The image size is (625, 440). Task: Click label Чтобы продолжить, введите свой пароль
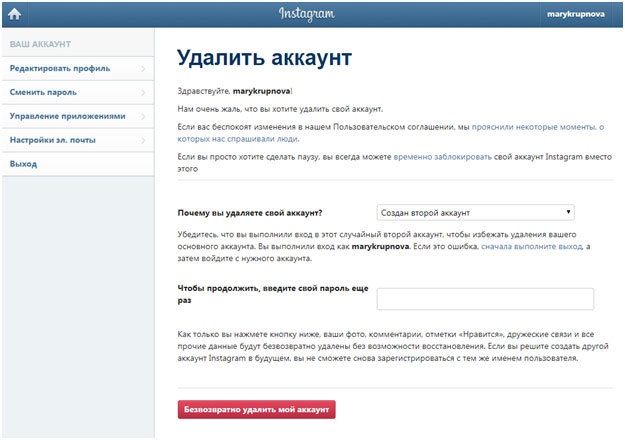pyautogui.click(x=273, y=294)
